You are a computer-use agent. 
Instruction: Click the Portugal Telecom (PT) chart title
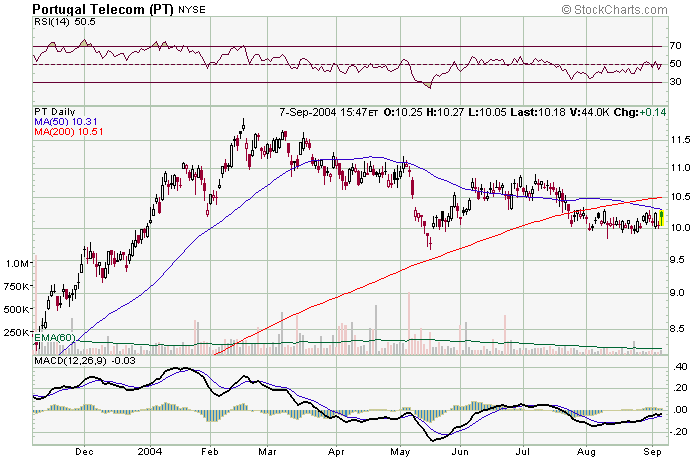(103, 9)
